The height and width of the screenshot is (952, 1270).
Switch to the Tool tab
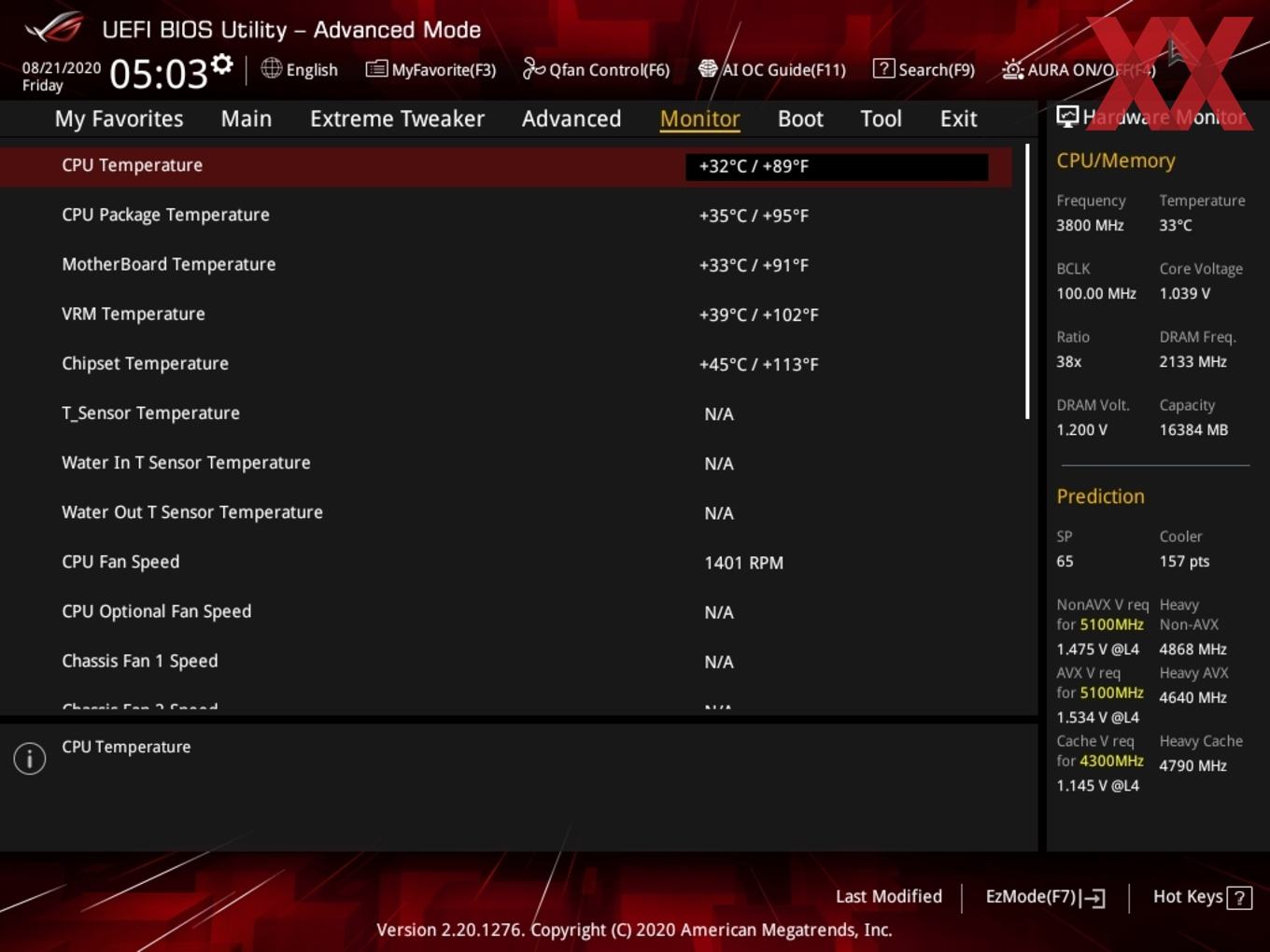(881, 119)
